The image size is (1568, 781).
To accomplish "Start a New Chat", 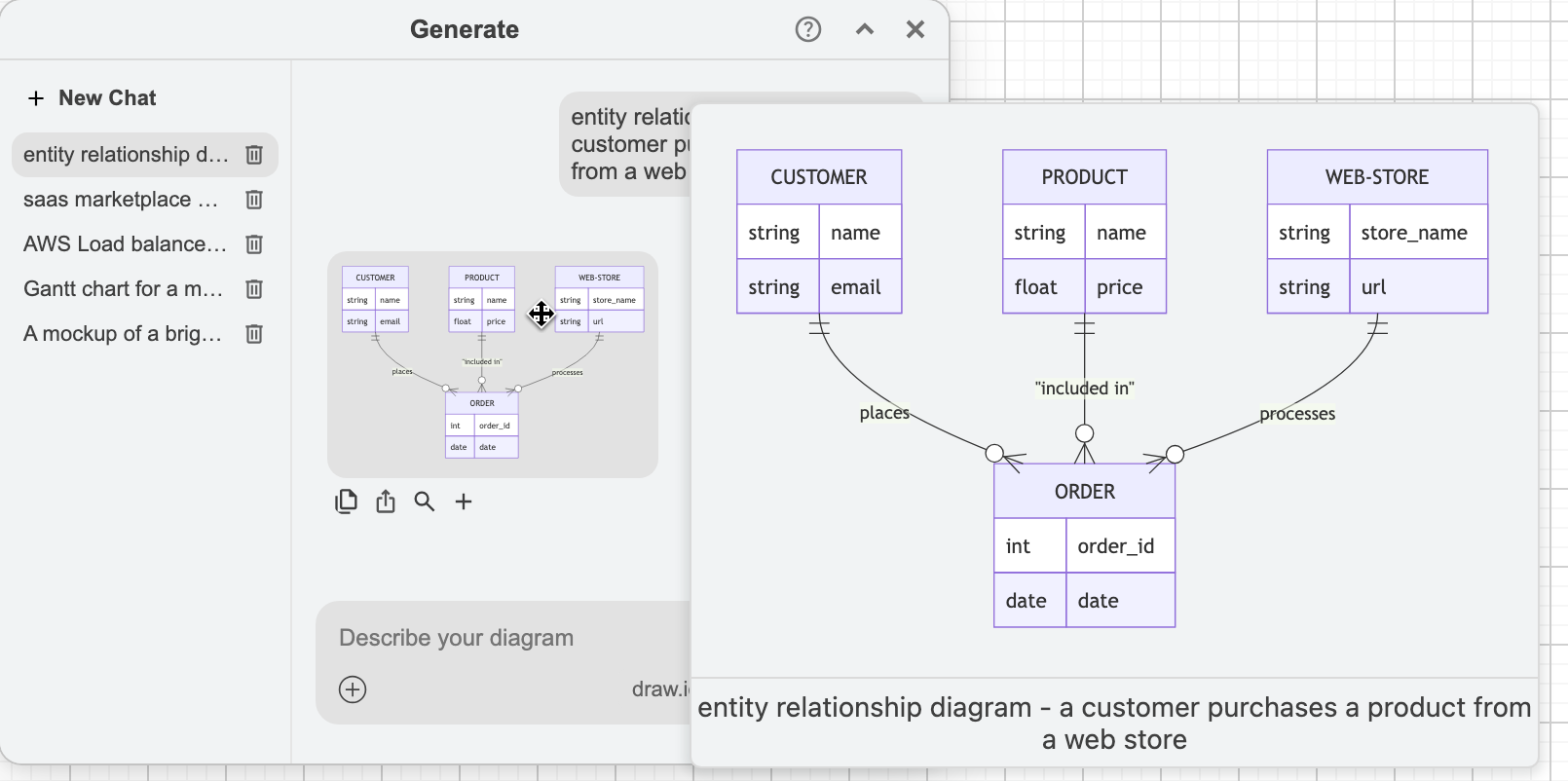I will pyautogui.click(x=93, y=97).
